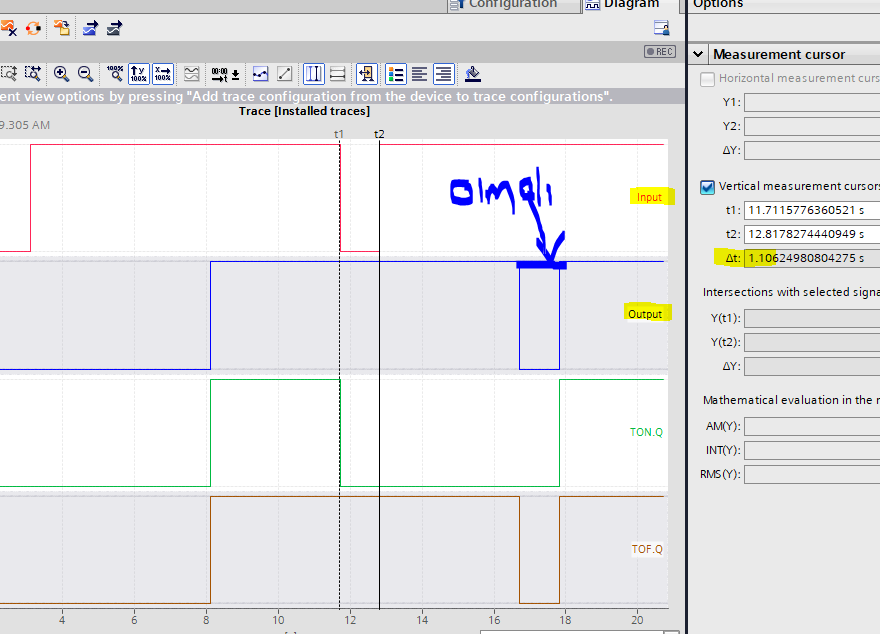Enable the Horizontal measurement cursors checkbox
The image size is (880, 634).
(x=707, y=79)
